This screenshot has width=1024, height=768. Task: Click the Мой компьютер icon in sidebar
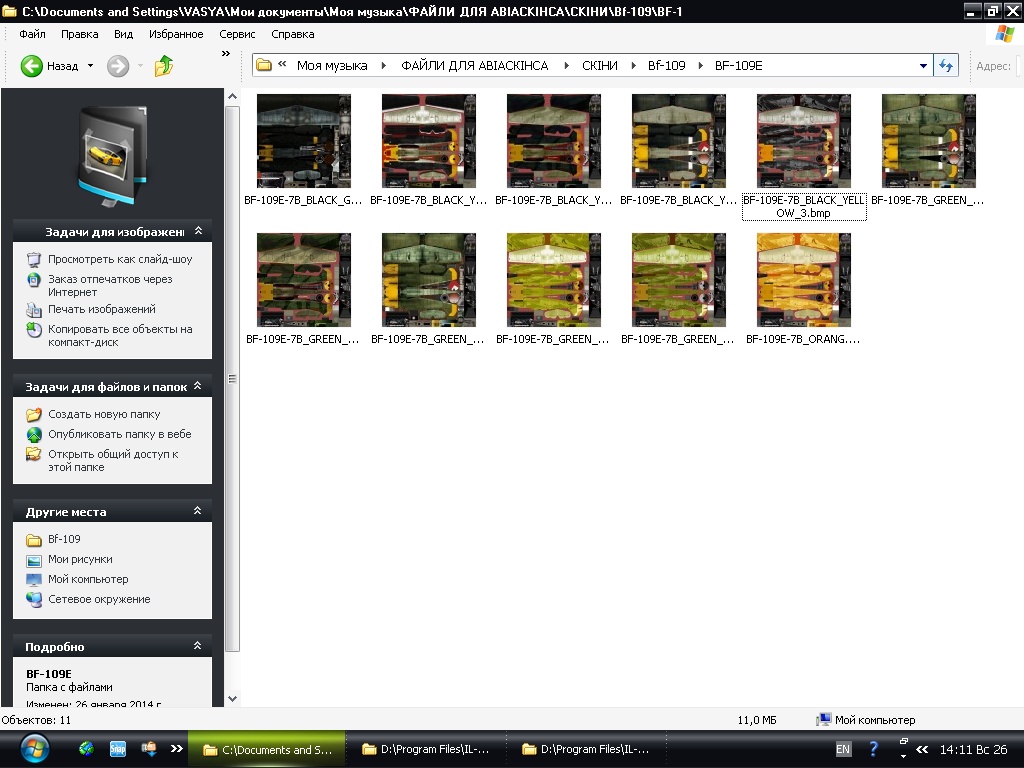34,579
